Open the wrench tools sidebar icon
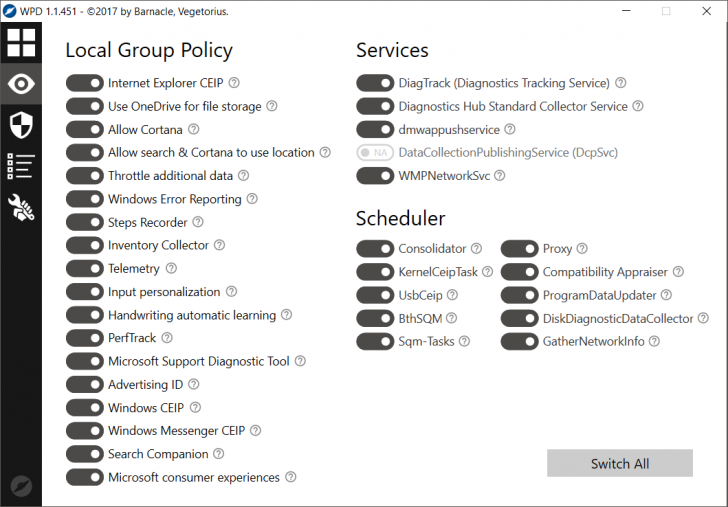 tap(21, 207)
